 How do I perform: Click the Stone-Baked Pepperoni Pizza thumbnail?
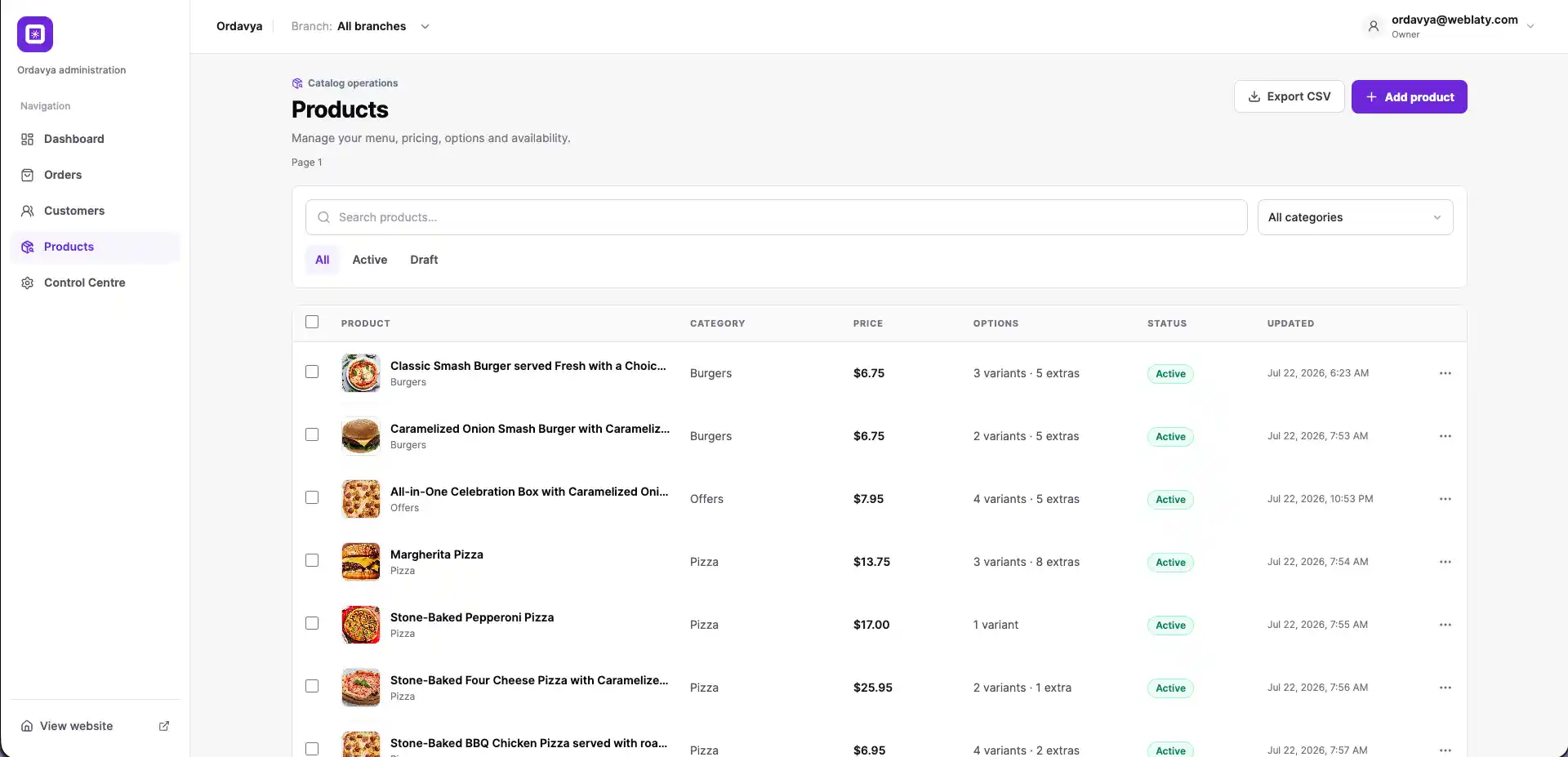[x=361, y=625]
